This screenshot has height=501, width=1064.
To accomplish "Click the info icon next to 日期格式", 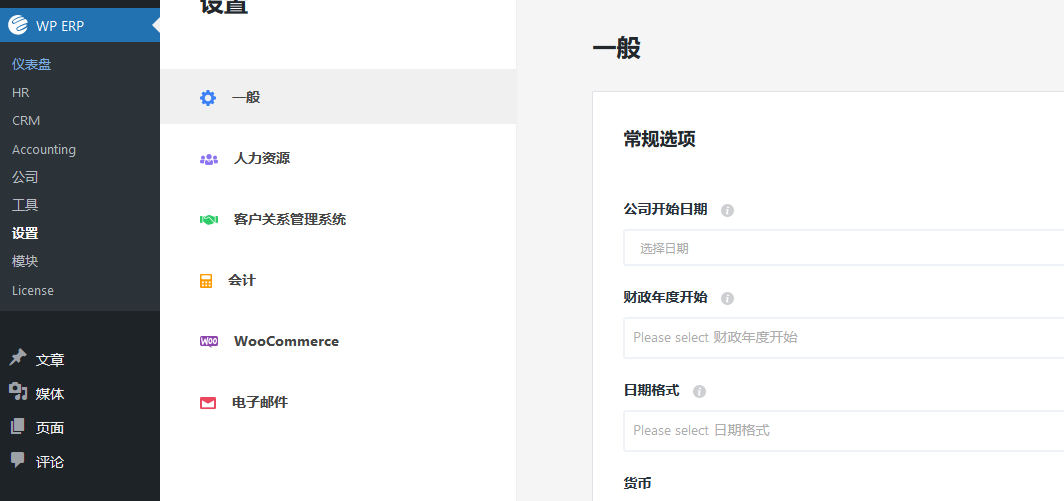I will pos(700,391).
